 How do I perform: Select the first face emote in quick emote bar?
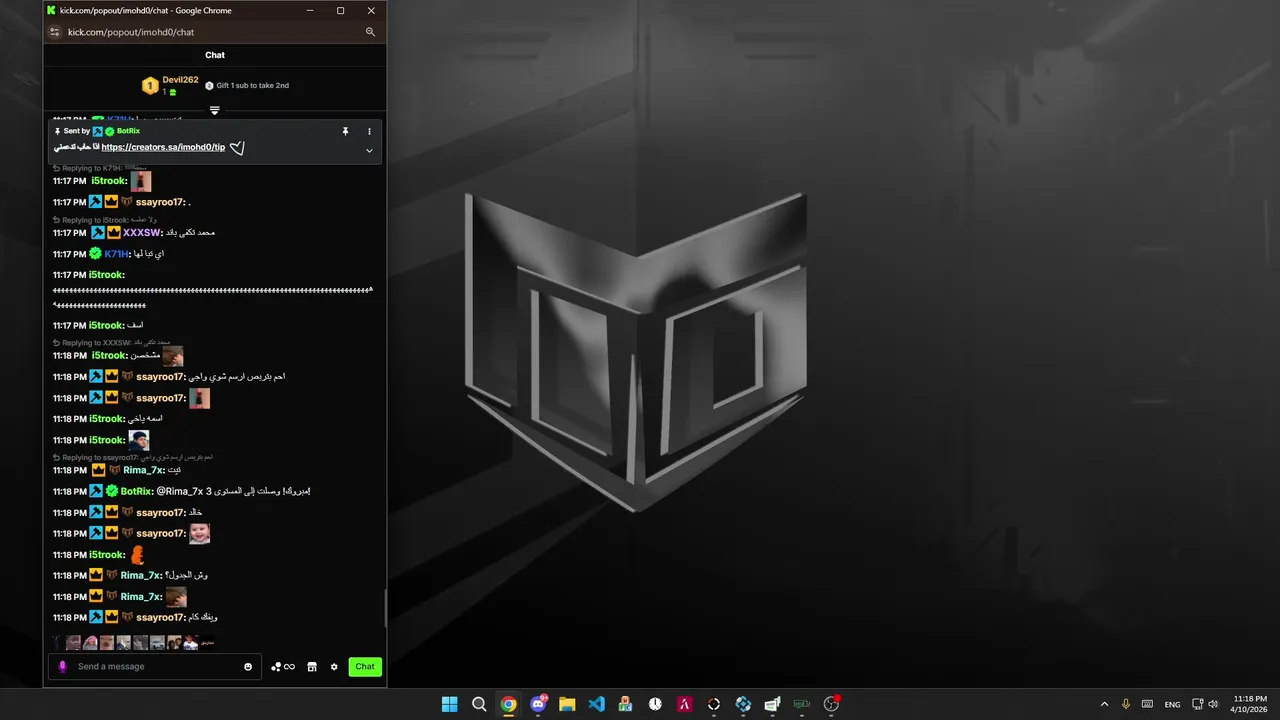pos(73,643)
